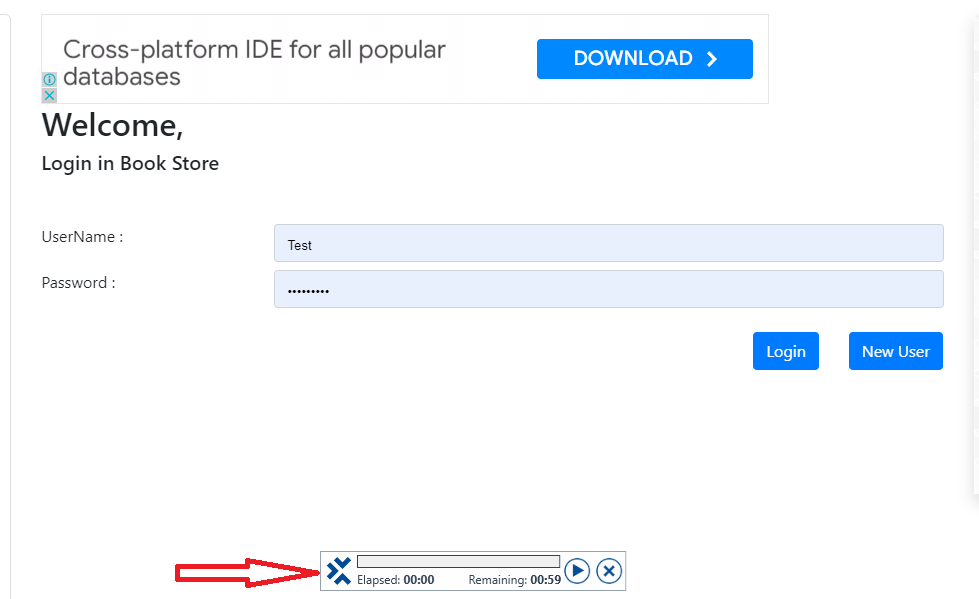Click the Elapsed time readout

coord(396,580)
